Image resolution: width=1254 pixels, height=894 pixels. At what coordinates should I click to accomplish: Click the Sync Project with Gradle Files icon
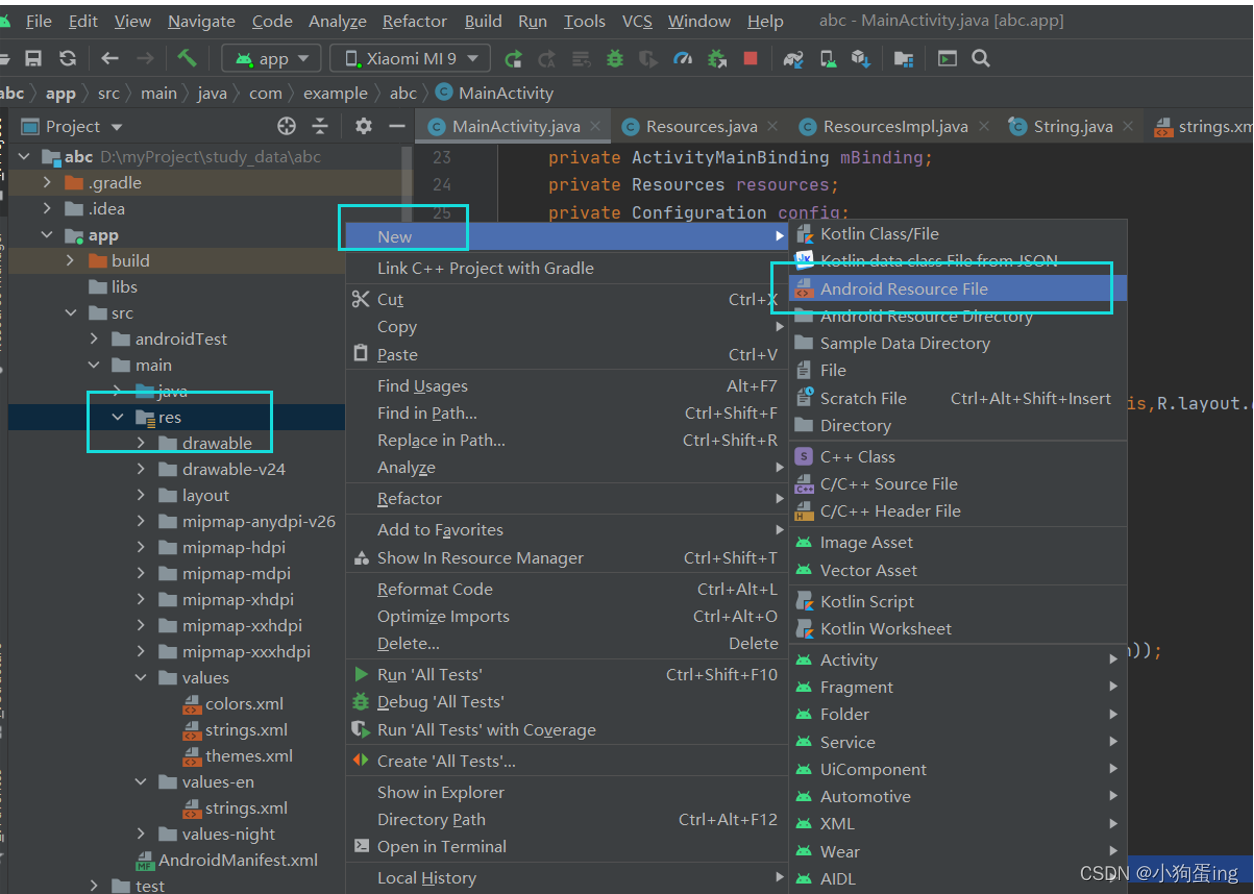click(x=793, y=59)
